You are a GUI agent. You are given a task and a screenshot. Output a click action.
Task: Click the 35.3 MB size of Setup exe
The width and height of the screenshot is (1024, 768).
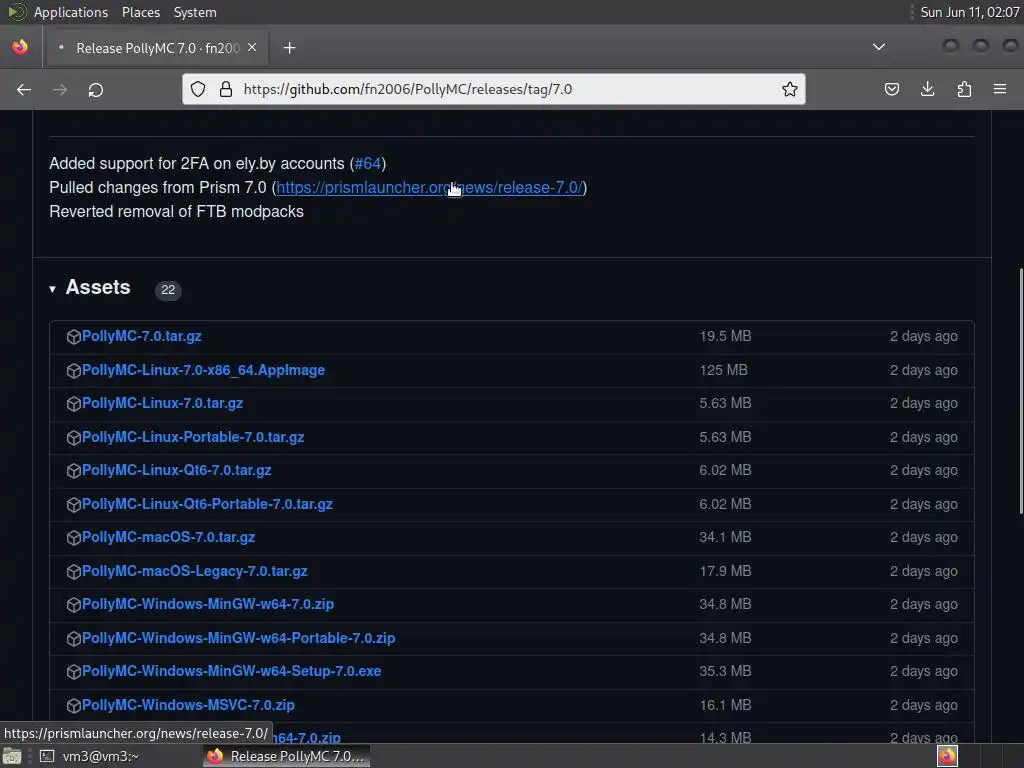pos(726,671)
